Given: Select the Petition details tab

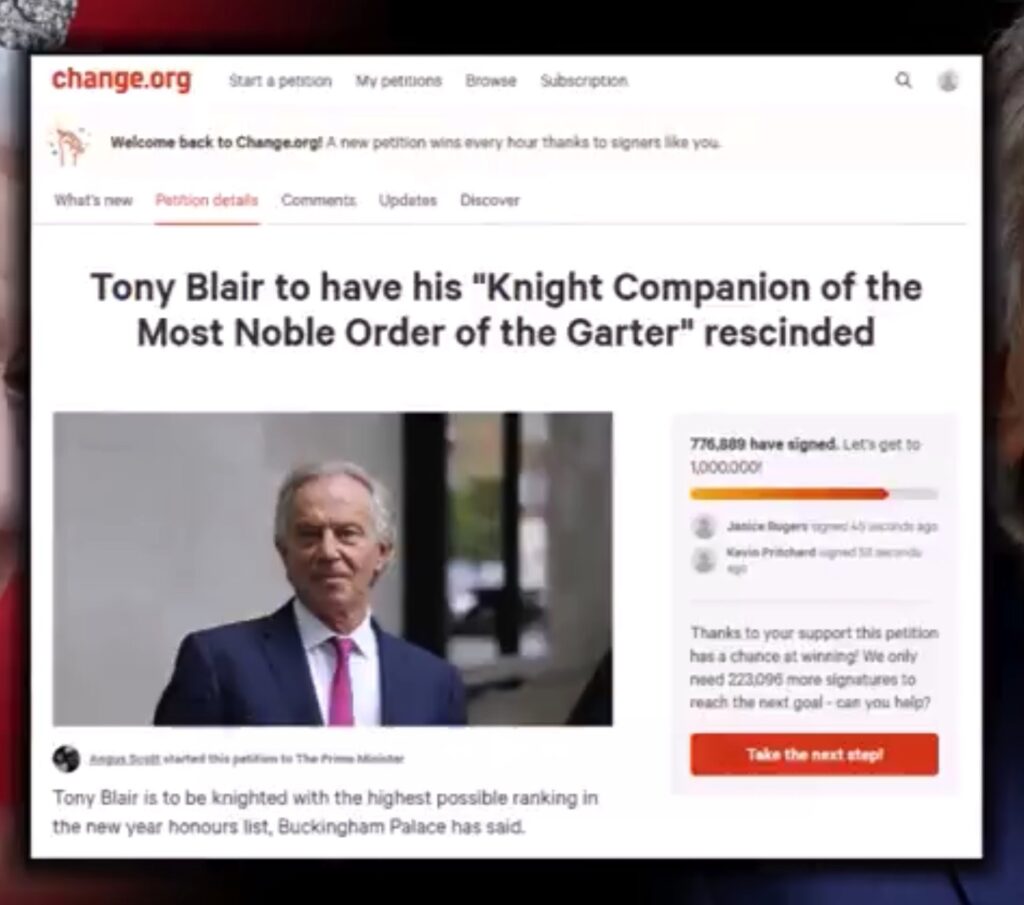Looking at the screenshot, I should 206,200.
